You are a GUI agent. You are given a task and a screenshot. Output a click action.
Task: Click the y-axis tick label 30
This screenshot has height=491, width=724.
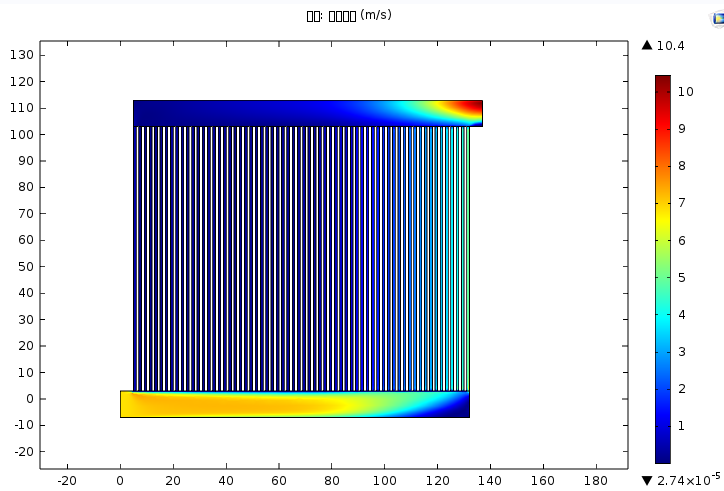click(26, 319)
